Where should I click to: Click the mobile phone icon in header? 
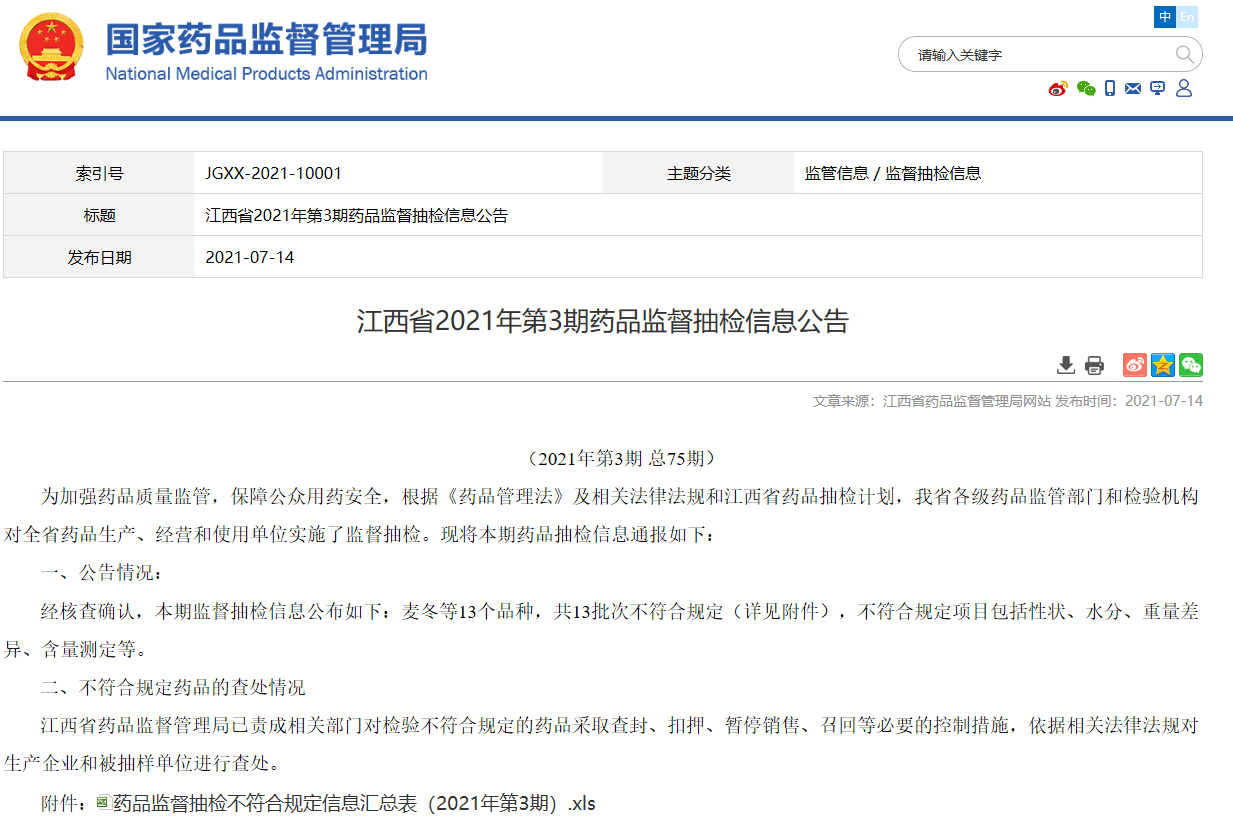pos(1110,89)
